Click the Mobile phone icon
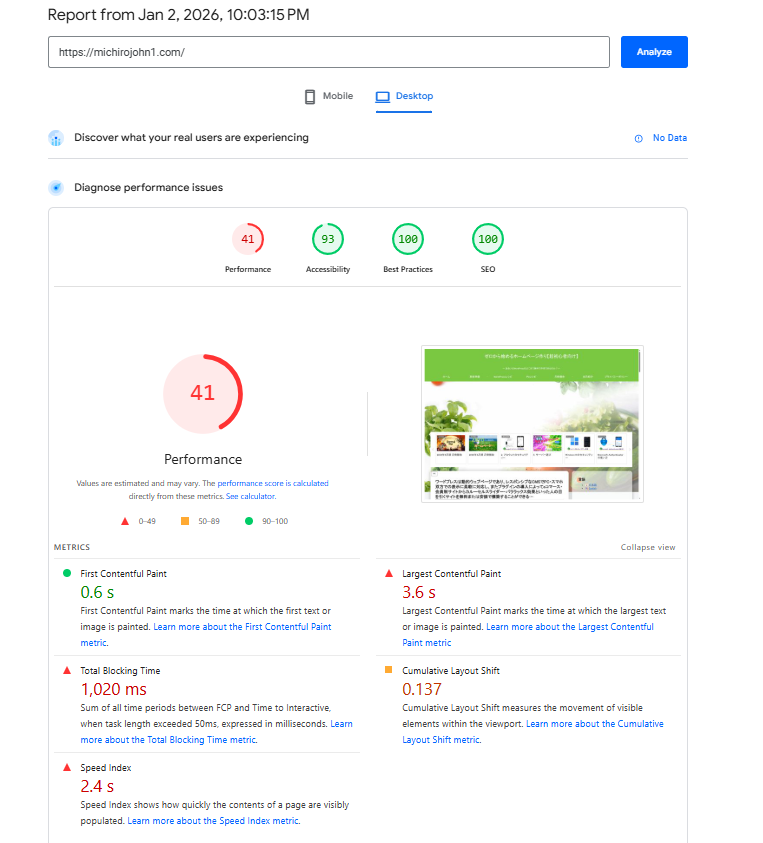 coord(310,97)
